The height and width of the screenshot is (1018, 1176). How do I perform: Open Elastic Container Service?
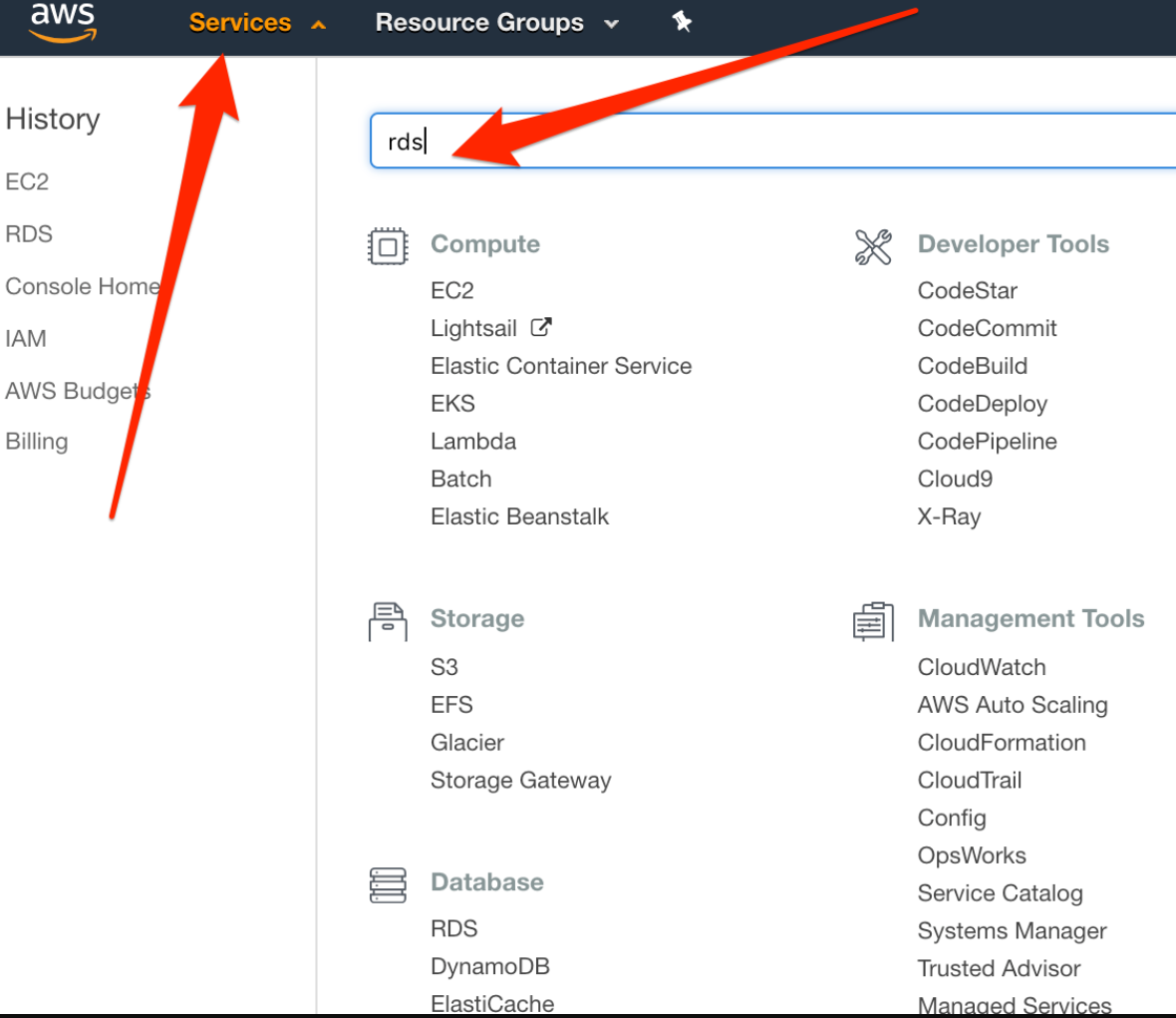click(x=561, y=366)
